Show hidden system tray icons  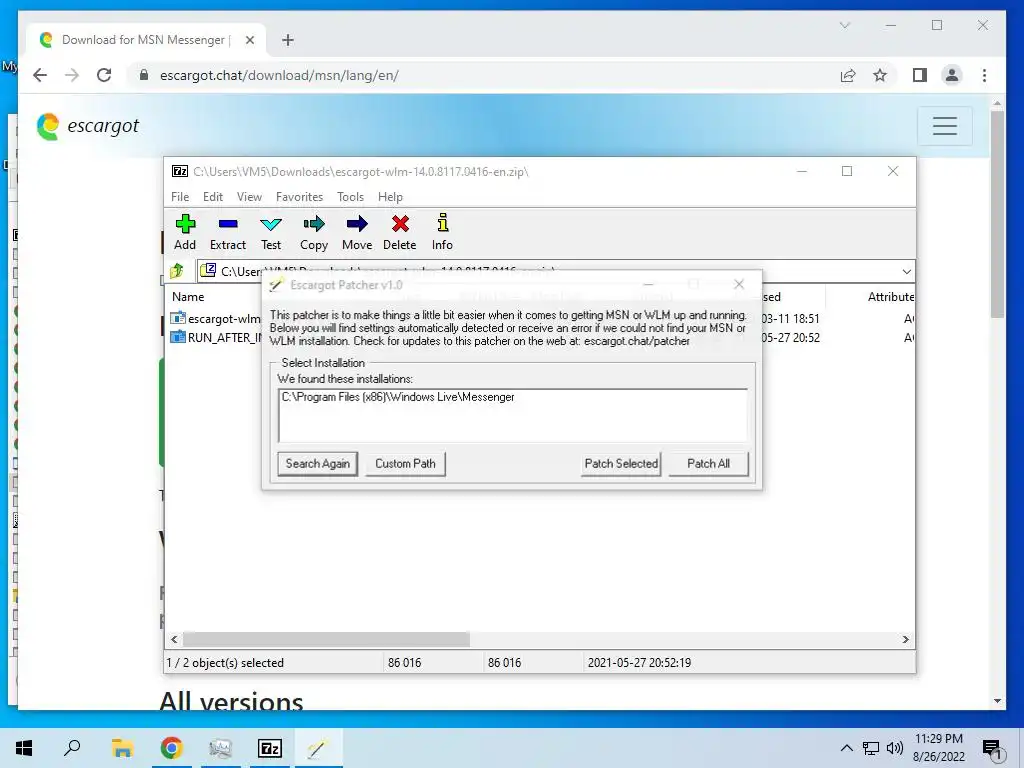846,748
